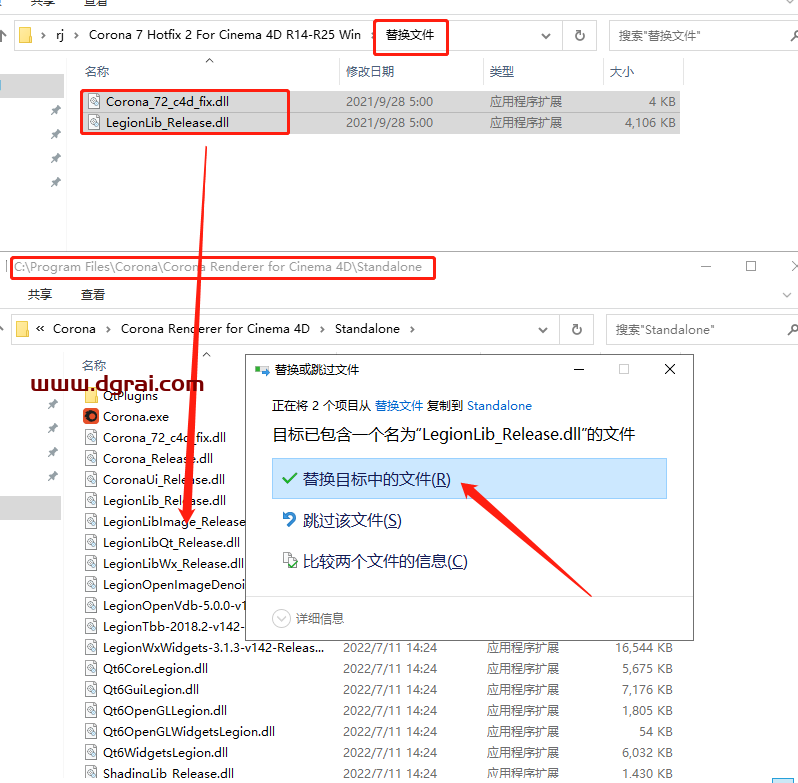Click Qt6CoreLegion.dll file icon

[x=91, y=669]
